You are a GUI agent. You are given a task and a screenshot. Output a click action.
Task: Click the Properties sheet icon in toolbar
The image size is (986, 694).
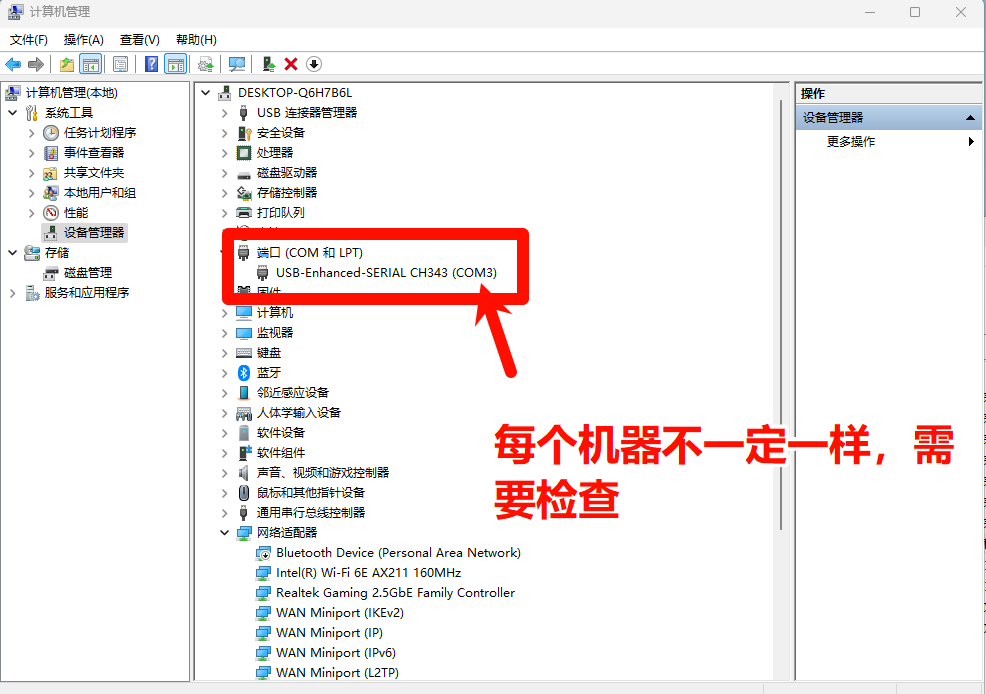point(120,64)
